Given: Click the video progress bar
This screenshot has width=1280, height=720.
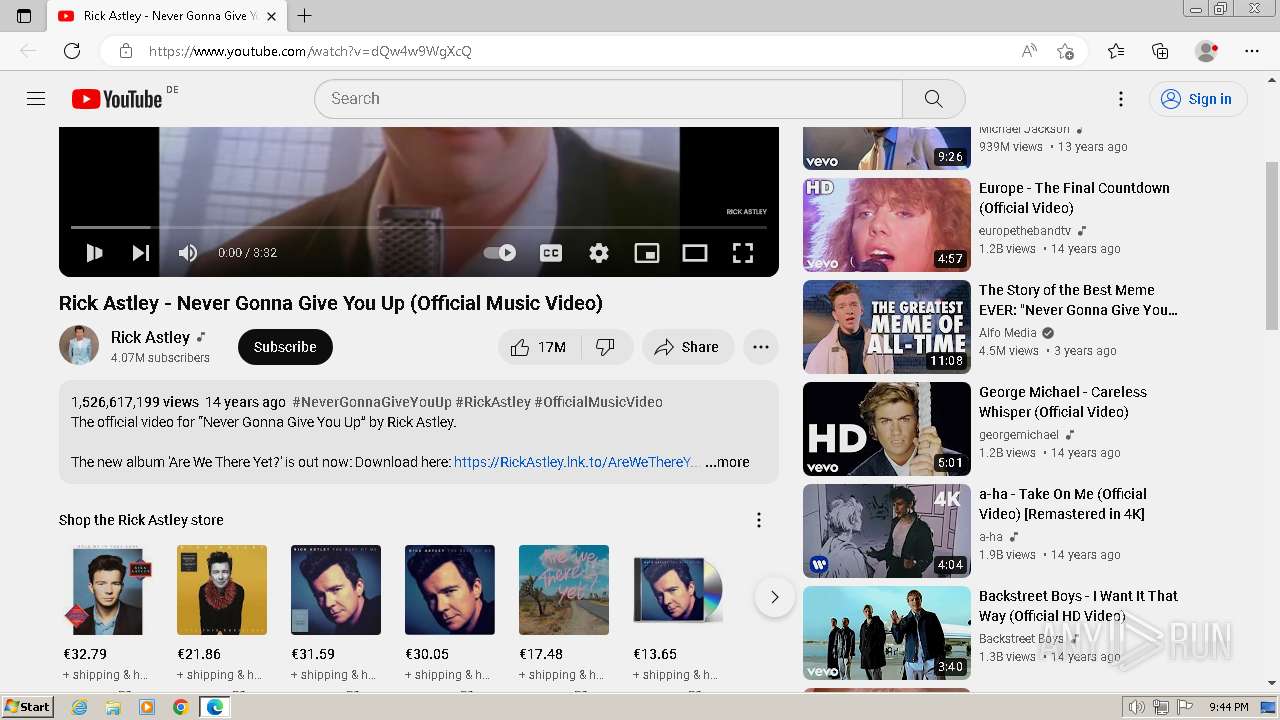Looking at the screenshot, I should [x=419, y=228].
